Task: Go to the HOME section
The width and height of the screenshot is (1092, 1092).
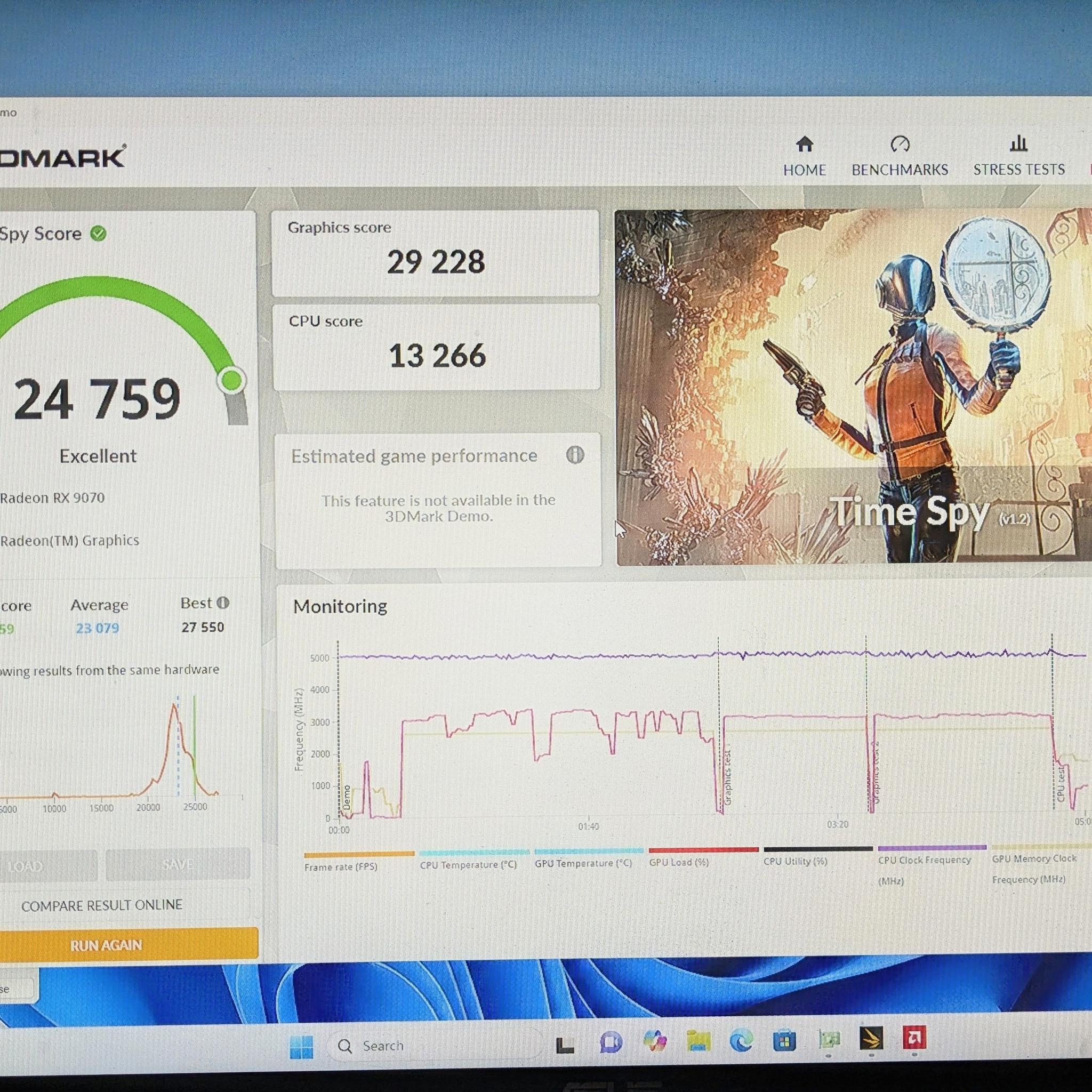Action: (804, 157)
